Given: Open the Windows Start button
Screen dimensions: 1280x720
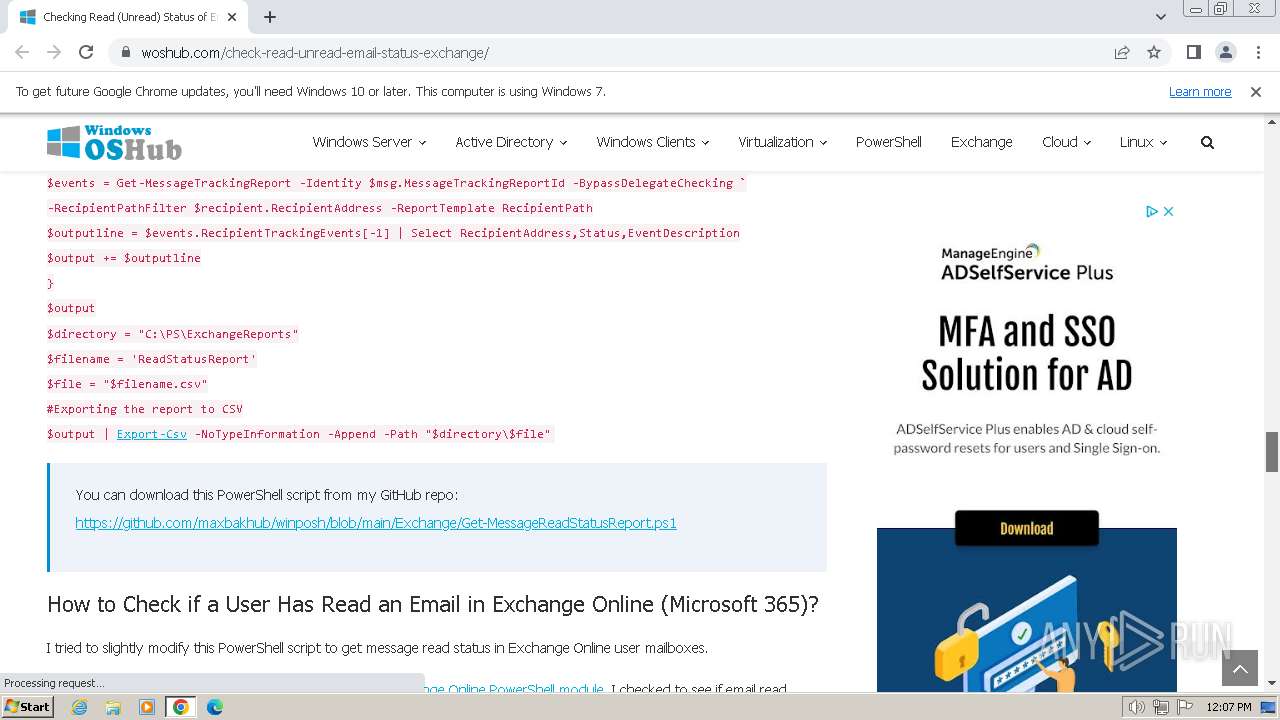Looking at the screenshot, I should pos(28,707).
